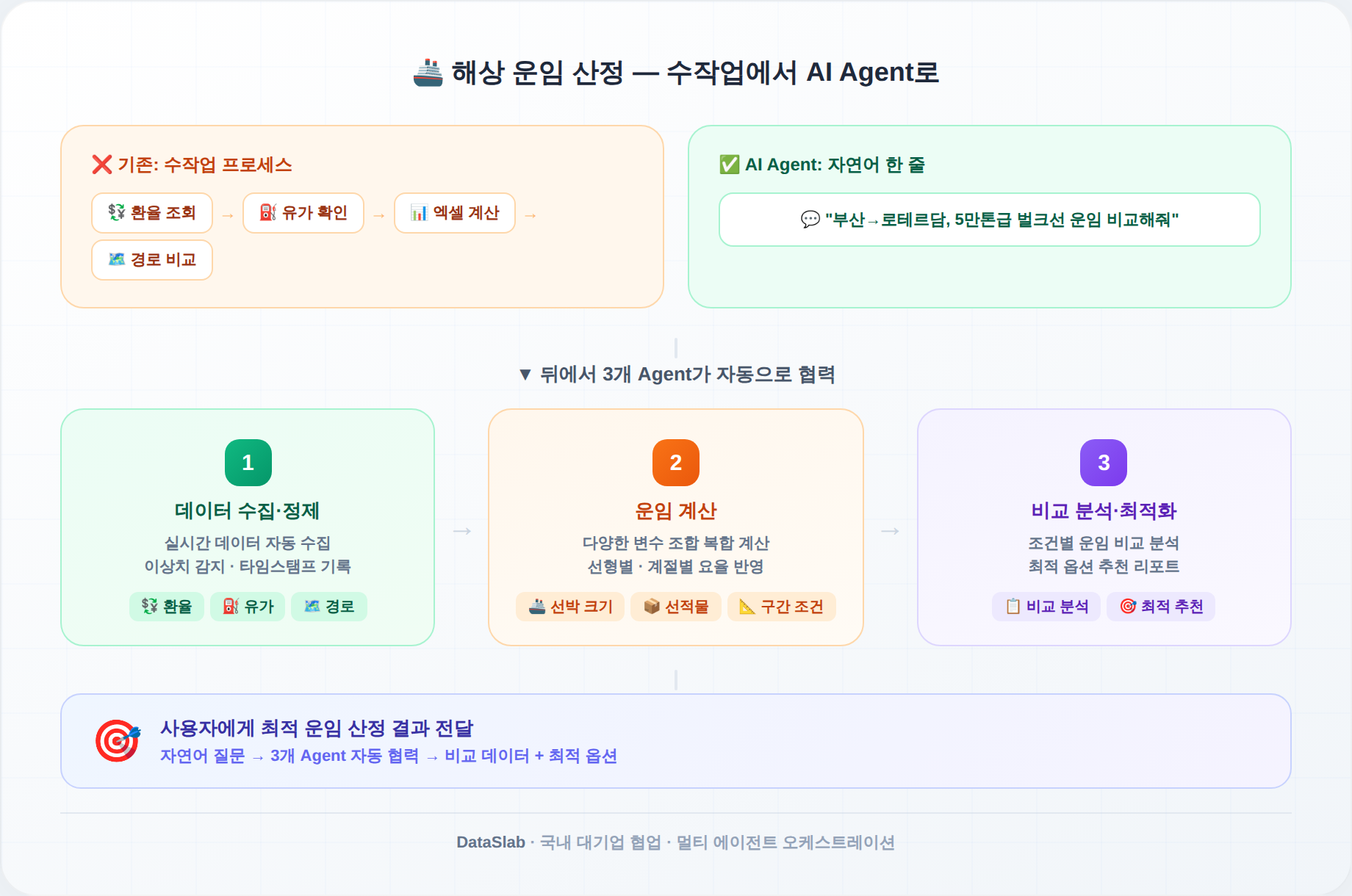Click the 데이터 수집·정제 heading
Image resolution: width=1352 pixels, height=896 pixels.
tap(248, 510)
